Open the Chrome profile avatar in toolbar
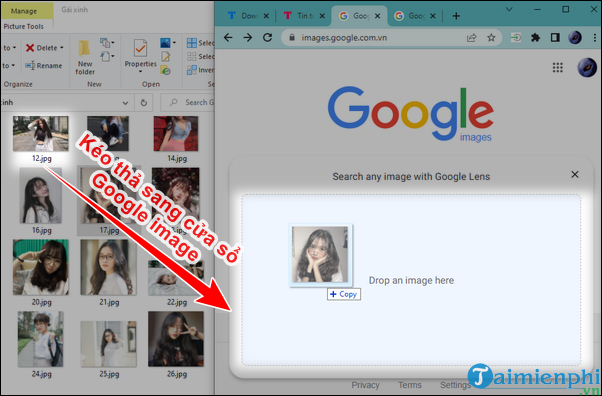 pos(575,38)
